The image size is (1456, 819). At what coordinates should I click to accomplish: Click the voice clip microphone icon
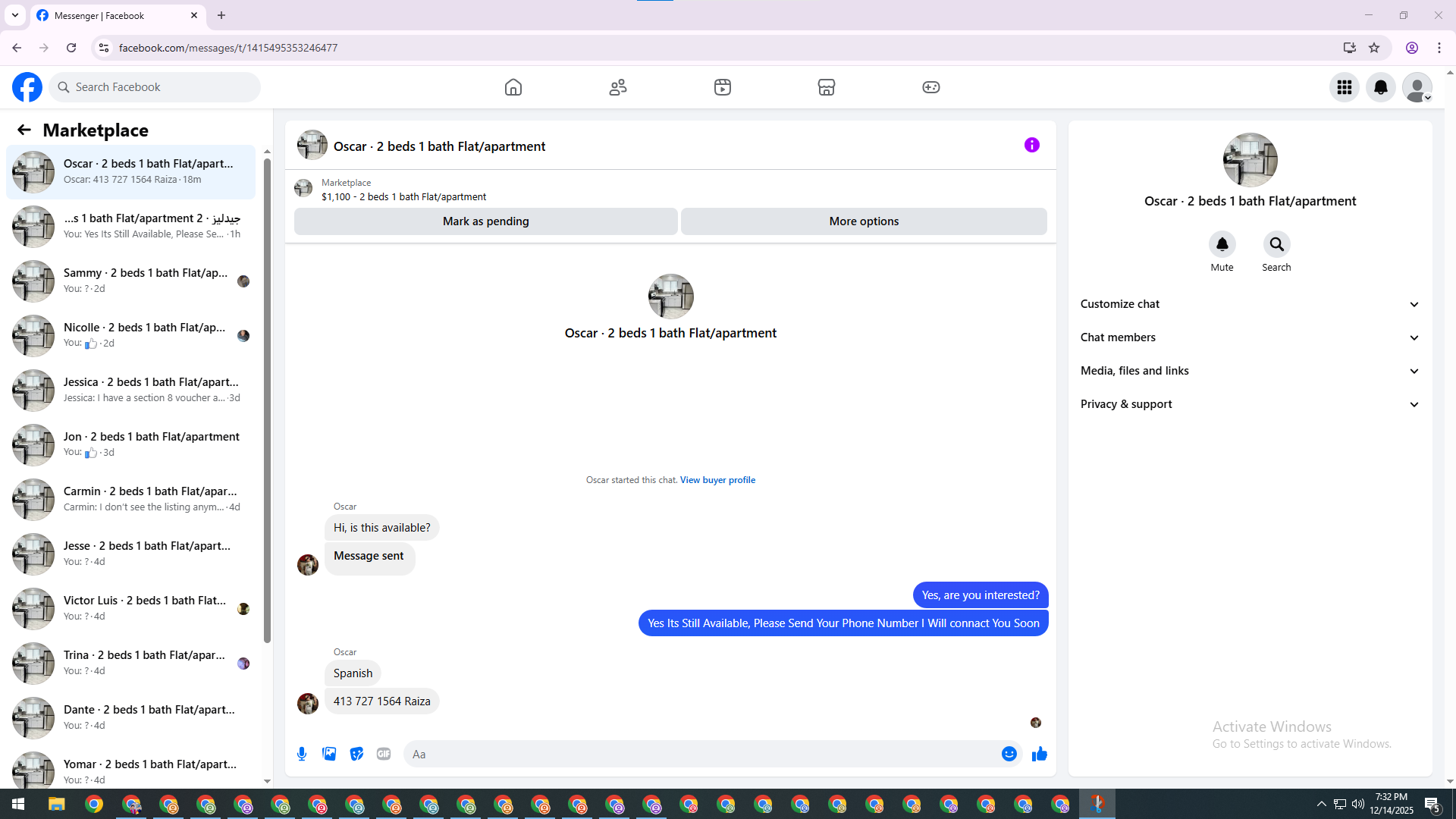click(302, 754)
